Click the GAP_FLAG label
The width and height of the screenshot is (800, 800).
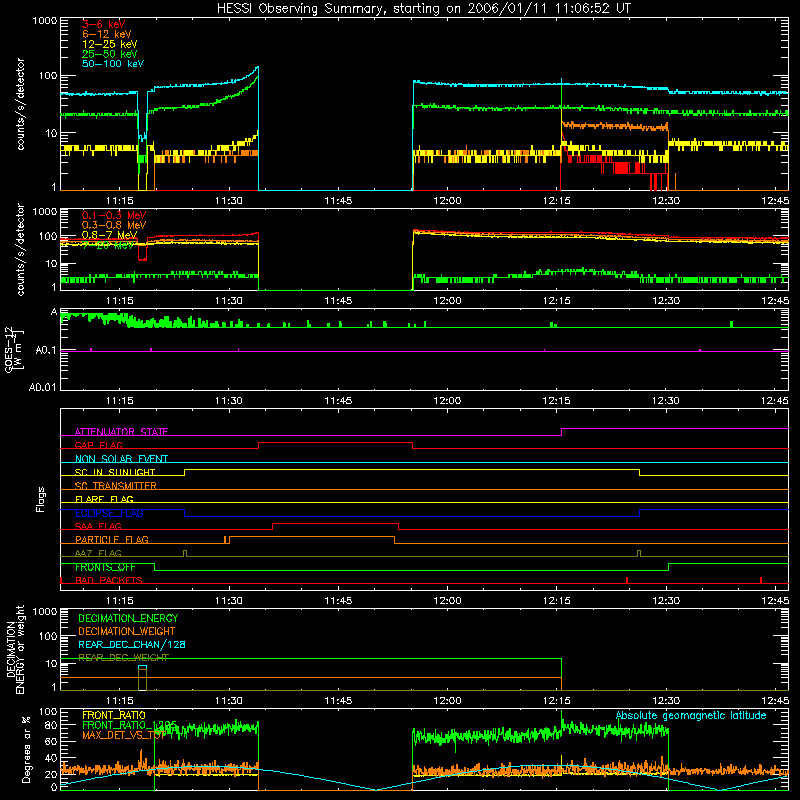click(98, 445)
